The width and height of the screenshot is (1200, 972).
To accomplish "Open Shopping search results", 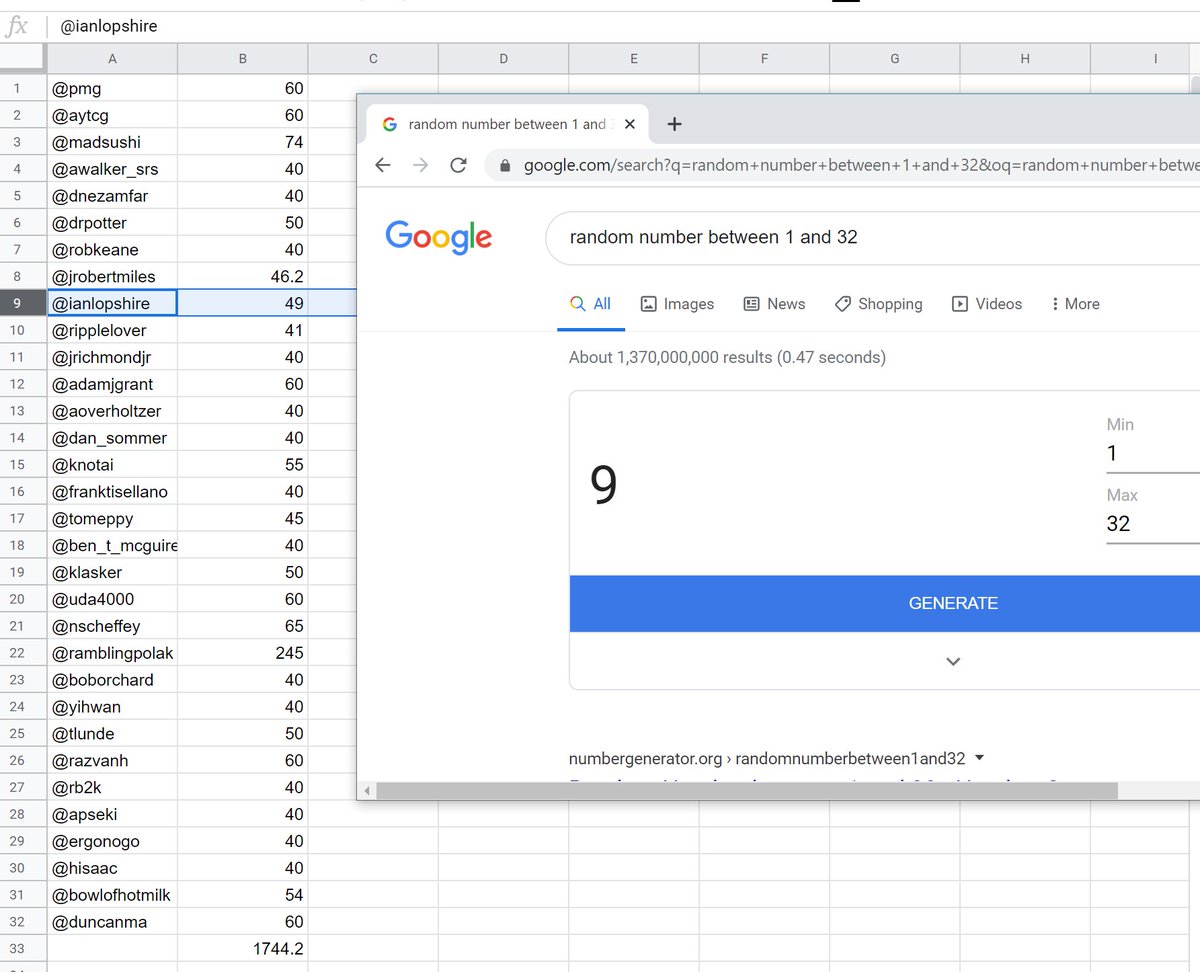I will point(878,304).
